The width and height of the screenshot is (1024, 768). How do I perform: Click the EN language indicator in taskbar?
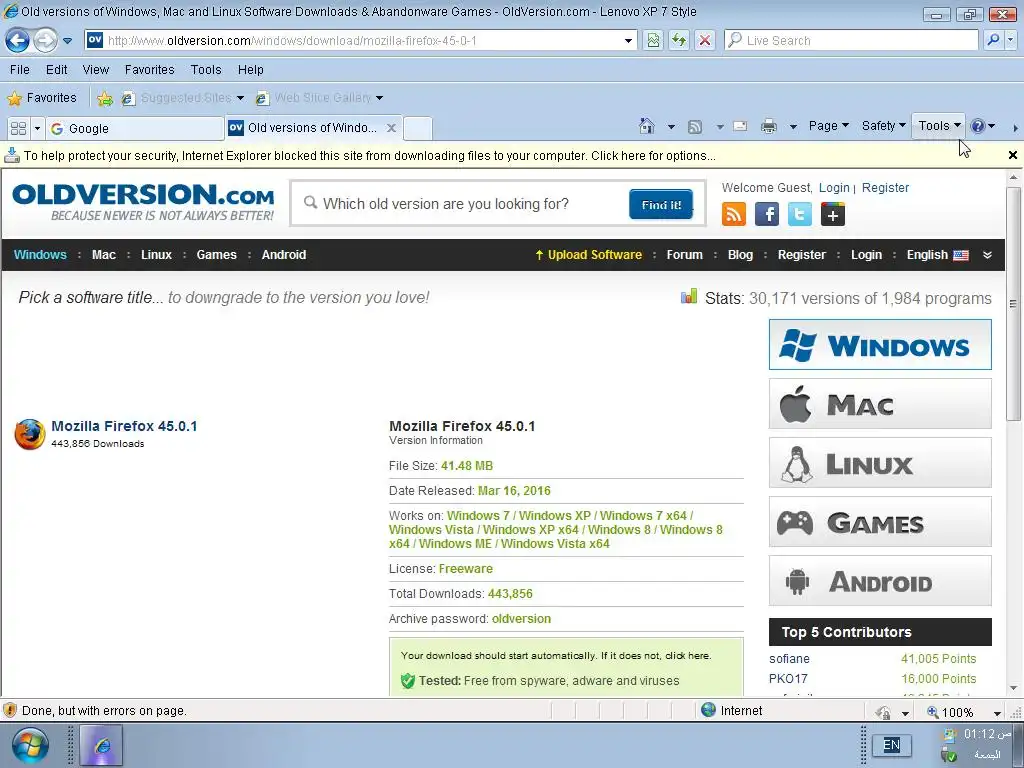(891, 745)
